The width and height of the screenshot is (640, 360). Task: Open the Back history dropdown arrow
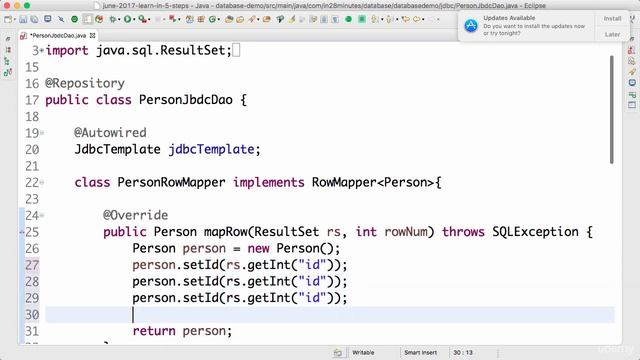click(x=423, y=20)
